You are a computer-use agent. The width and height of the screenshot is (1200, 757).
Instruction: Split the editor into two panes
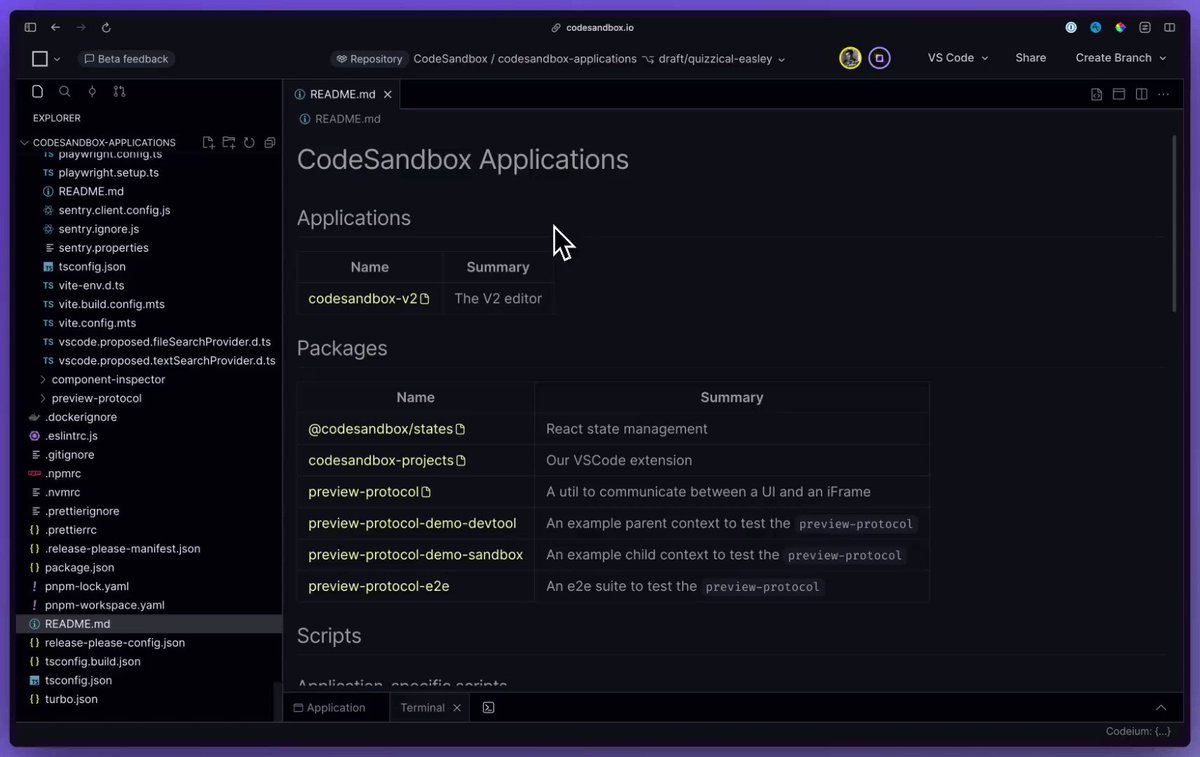tap(1141, 93)
